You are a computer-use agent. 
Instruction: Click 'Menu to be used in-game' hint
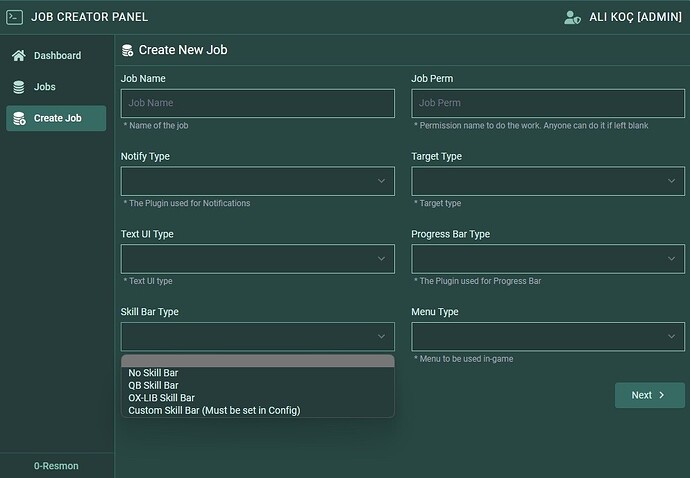[x=464, y=359]
